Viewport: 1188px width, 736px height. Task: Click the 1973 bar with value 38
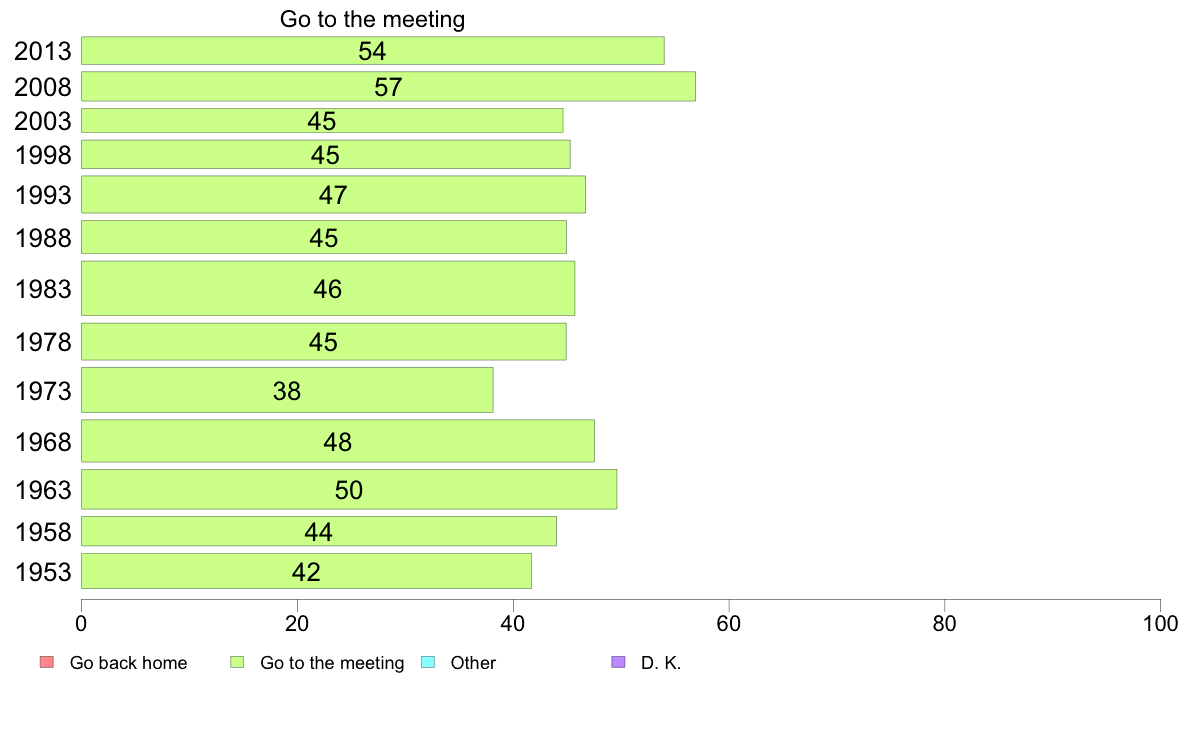(x=287, y=390)
